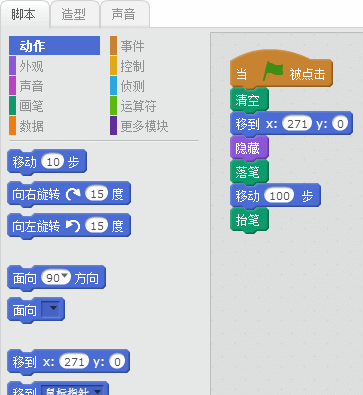Click the 面向 90 方向 block
Image resolution: width=363 pixels, height=395 pixels.
click(x=56, y=277)
